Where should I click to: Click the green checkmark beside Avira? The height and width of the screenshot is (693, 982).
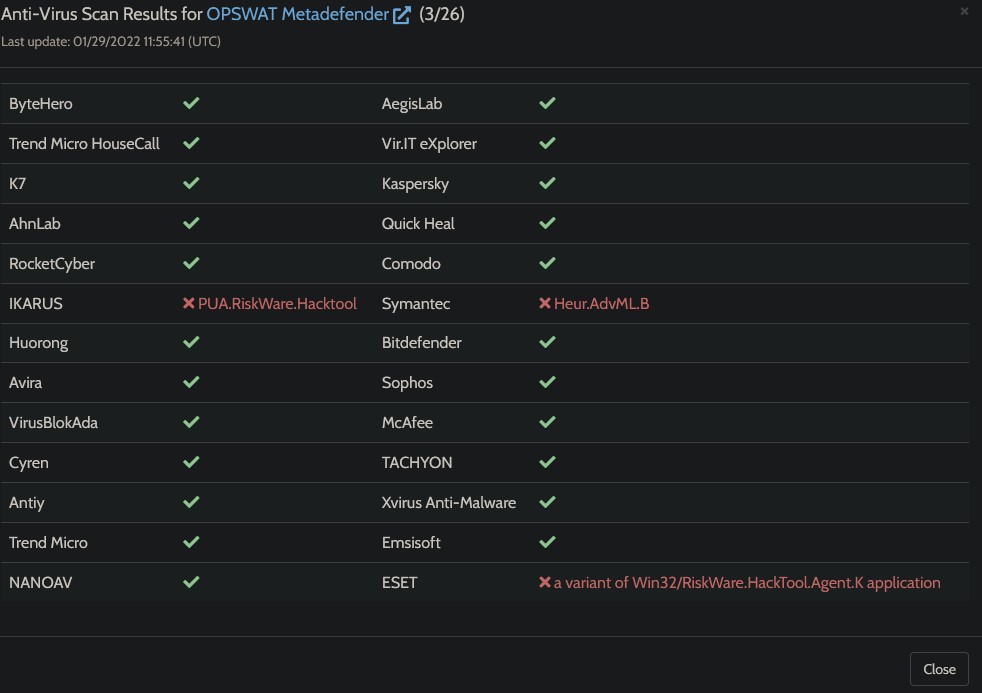pos(191,383)
